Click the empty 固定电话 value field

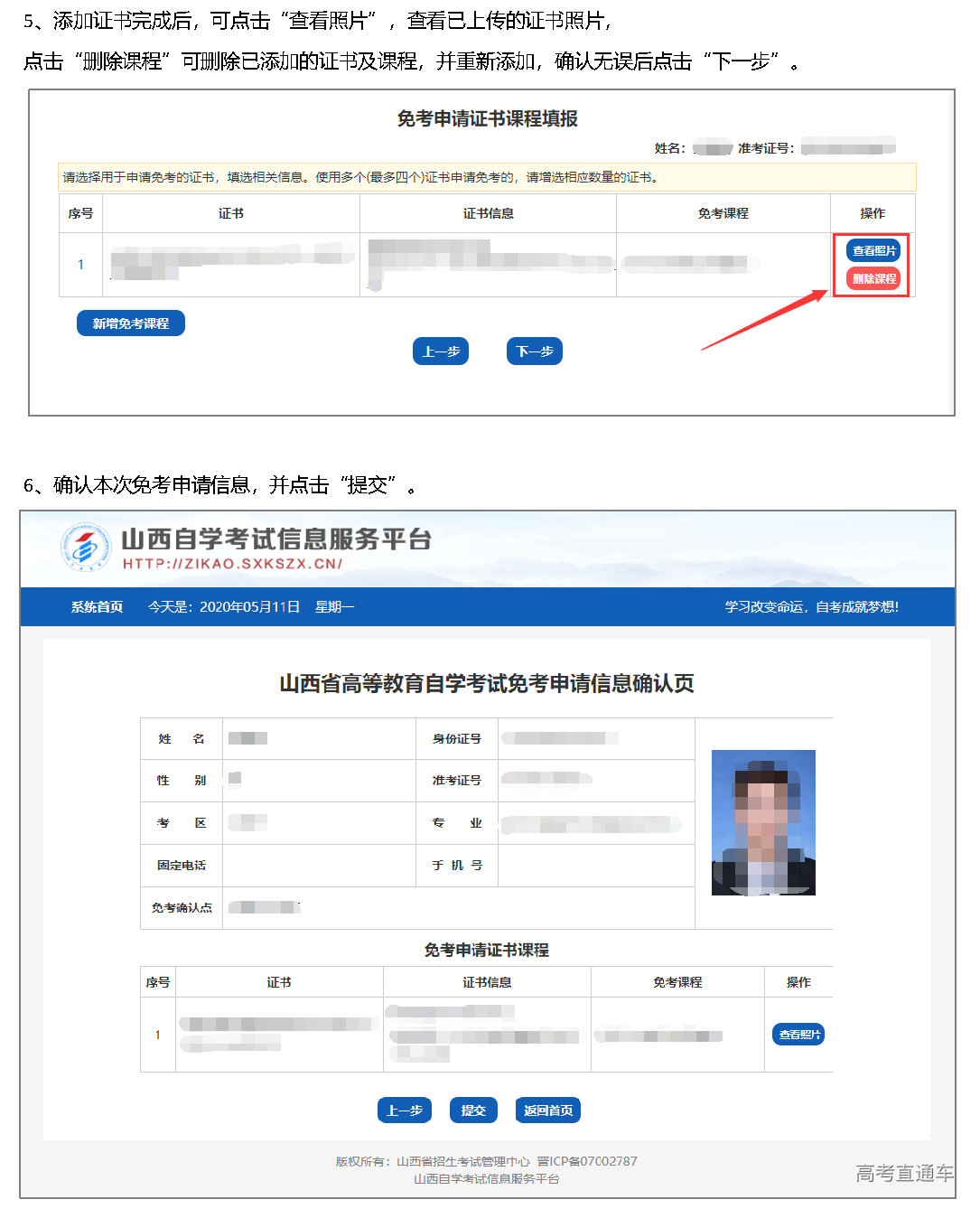pos(318,866)
